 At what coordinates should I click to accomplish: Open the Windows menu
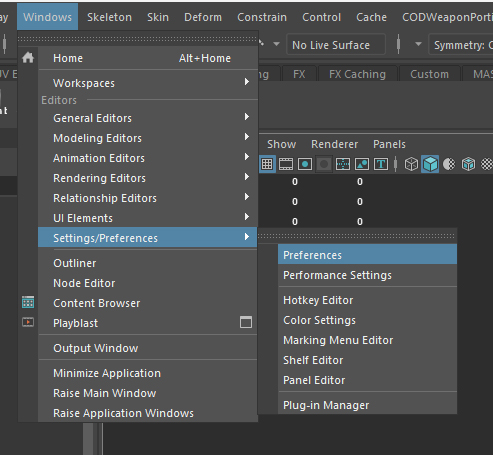[x=47, y=17]
